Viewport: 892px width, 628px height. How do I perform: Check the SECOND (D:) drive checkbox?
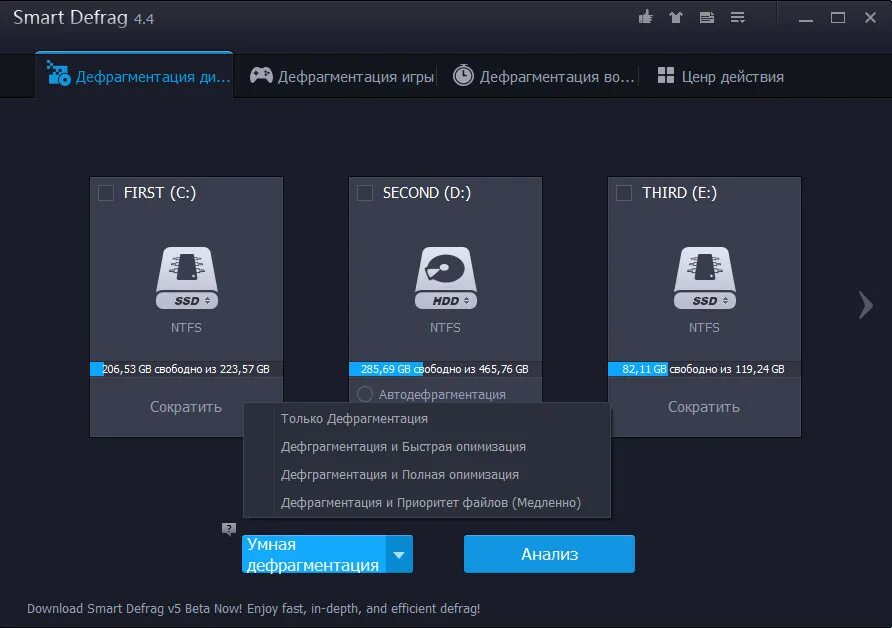pyautogui.click(x=365, y=193)
